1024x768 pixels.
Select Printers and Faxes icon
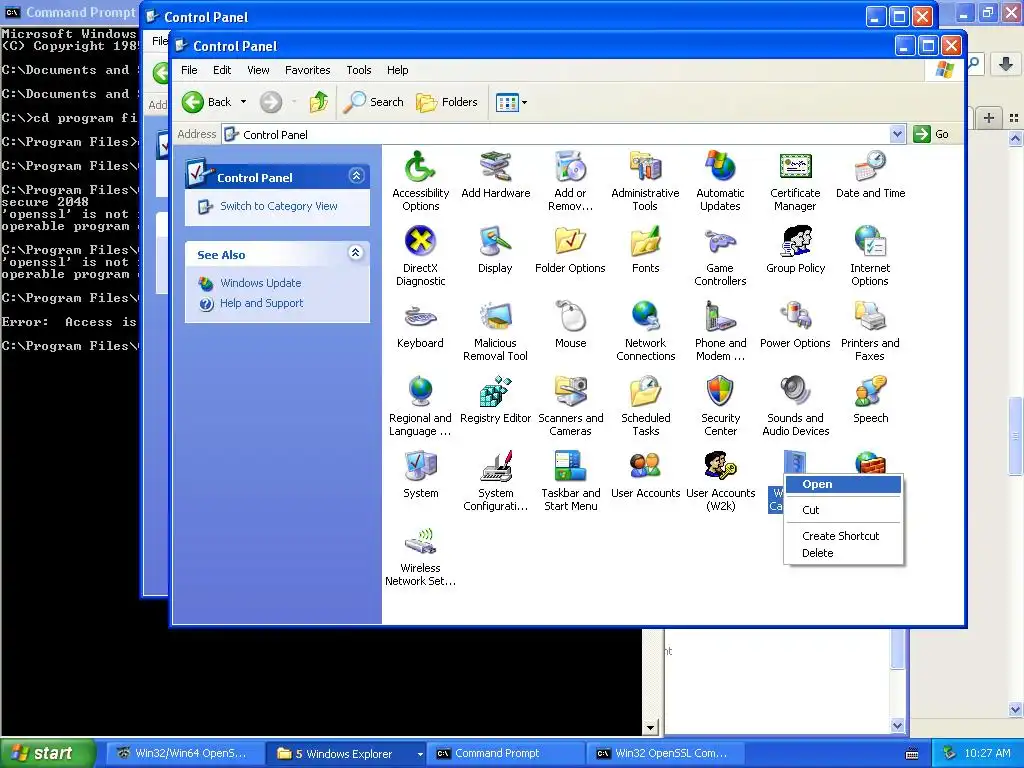point(871,317)
